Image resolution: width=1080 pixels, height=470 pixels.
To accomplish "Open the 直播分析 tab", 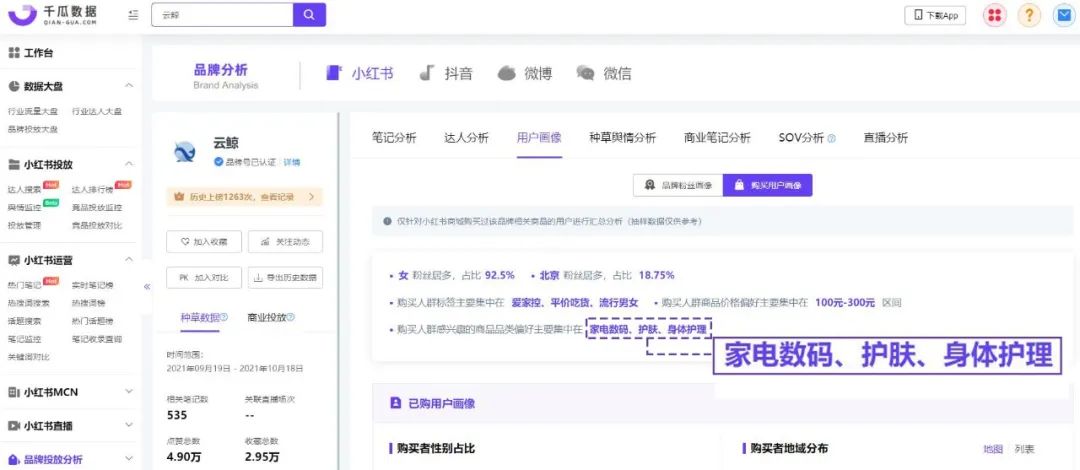I will (x=886, y=138).
